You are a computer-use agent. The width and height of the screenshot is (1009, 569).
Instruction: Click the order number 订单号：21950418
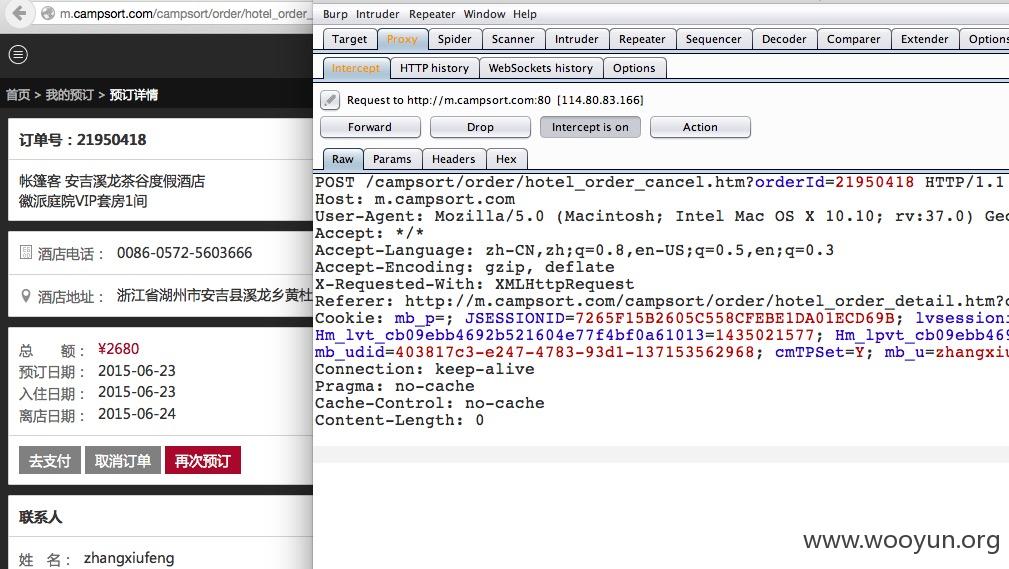[x=82, y=140]
